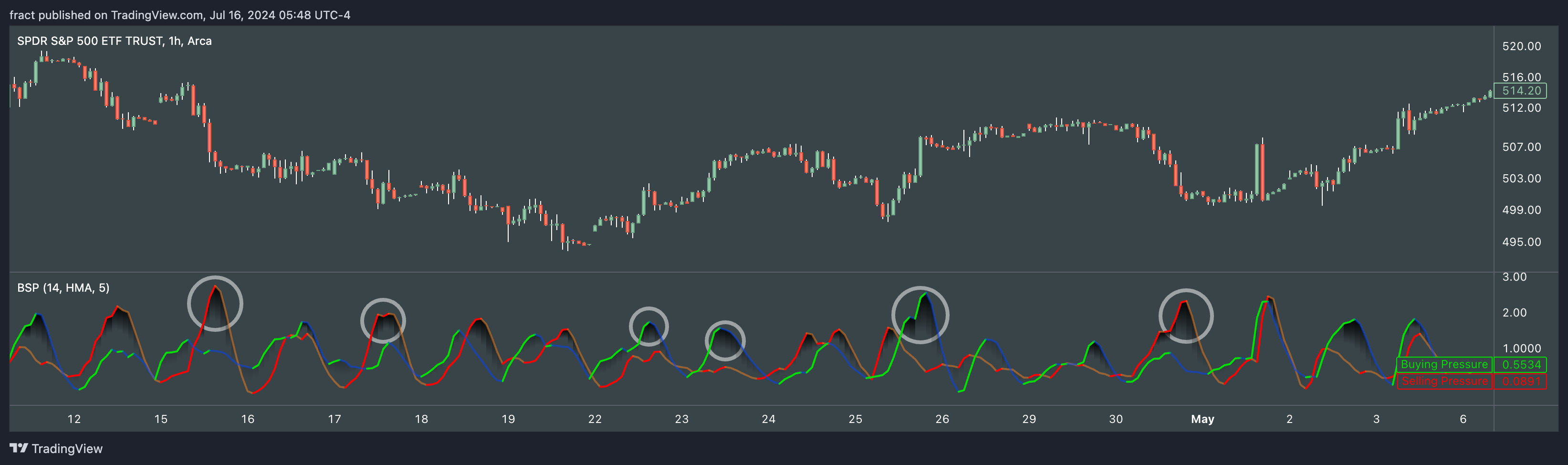Click the Buying Pressure label
Screen dimensions: 1568x465
point(1444,365)
